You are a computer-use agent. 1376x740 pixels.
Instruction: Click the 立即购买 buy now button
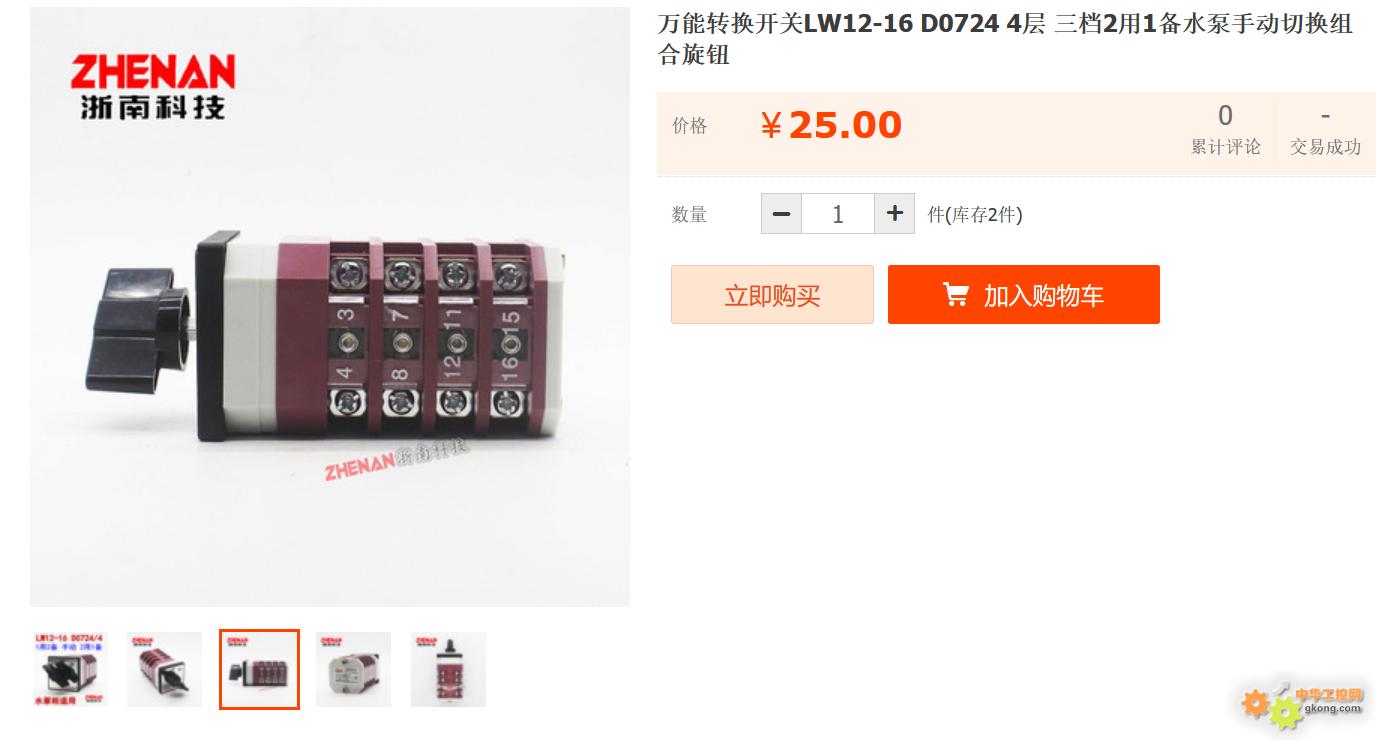(772, 295)
